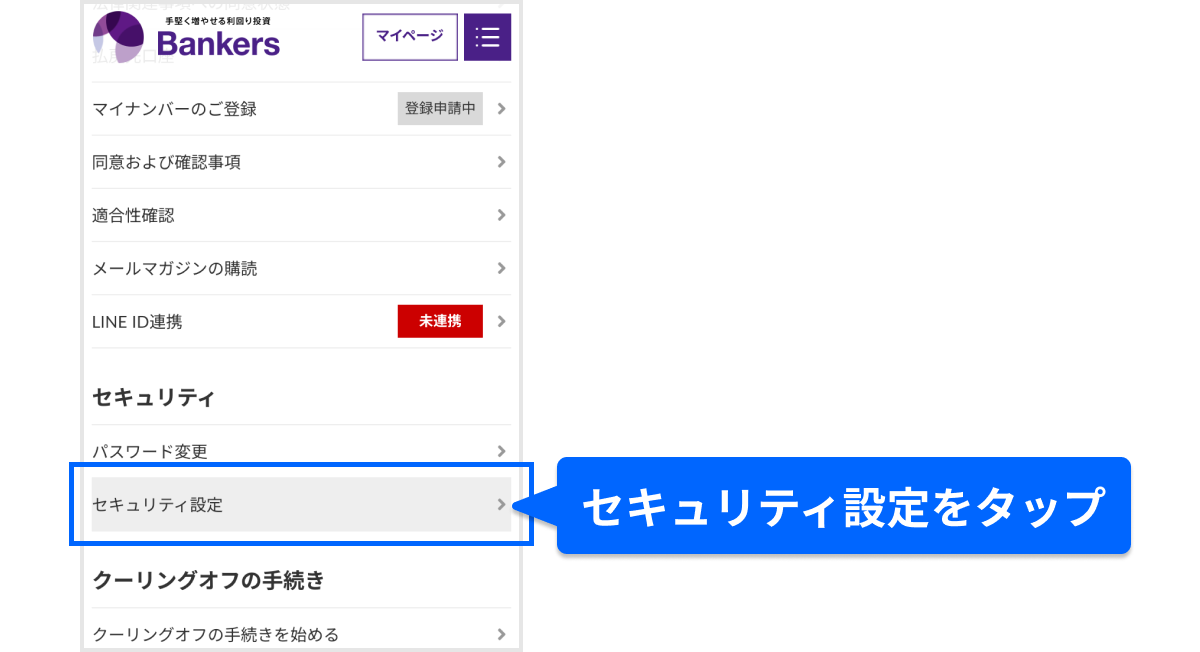
Task: Open the hamburger menu icon
Action: point(487,37)
